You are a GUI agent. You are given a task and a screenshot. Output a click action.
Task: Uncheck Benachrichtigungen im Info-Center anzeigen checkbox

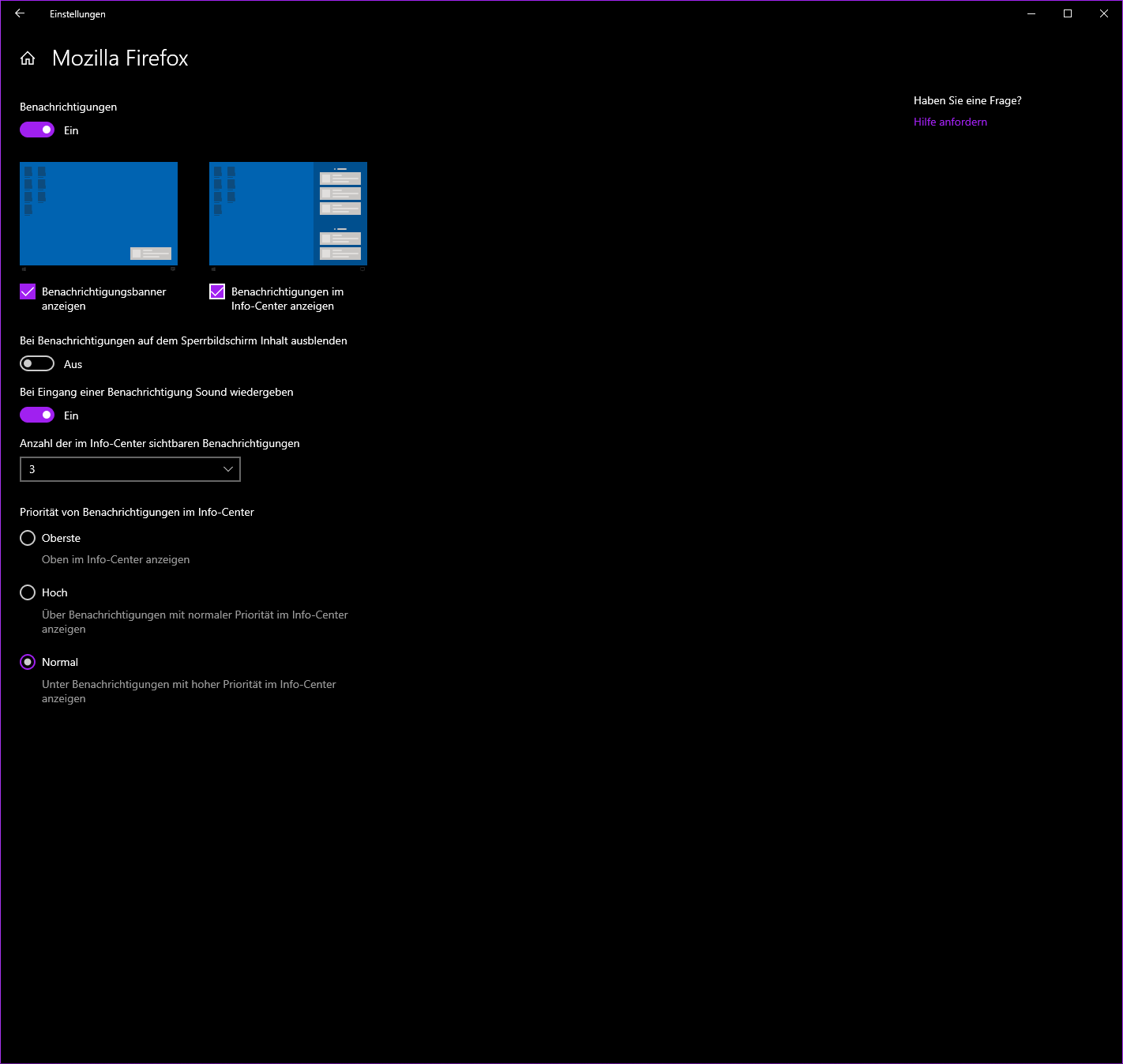(217, 291)
